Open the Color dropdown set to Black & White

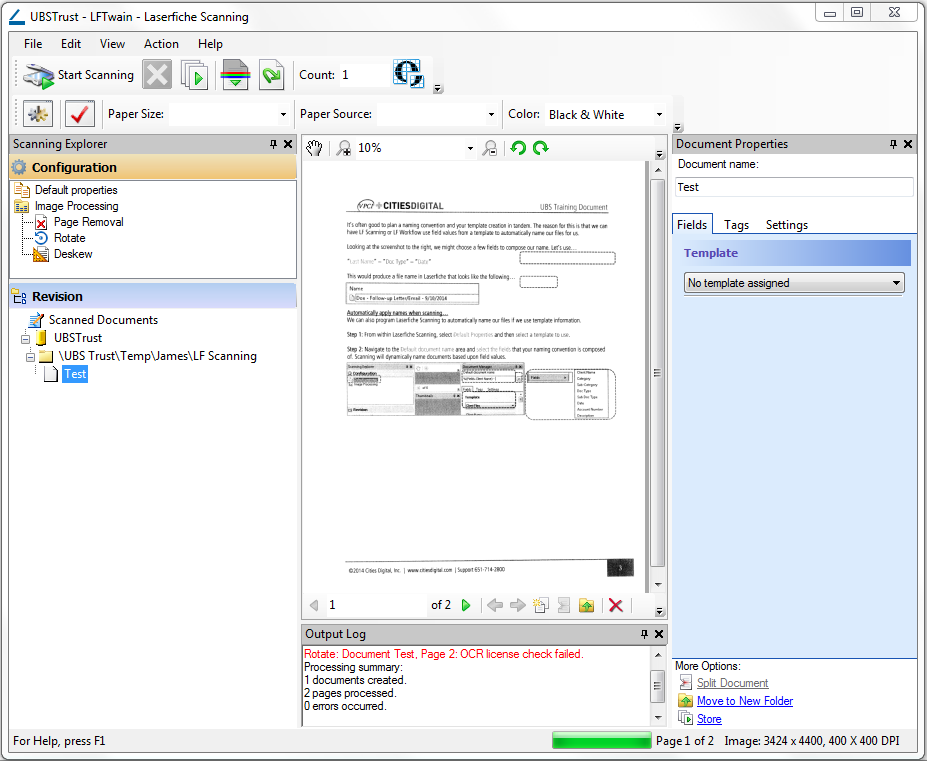605,115
